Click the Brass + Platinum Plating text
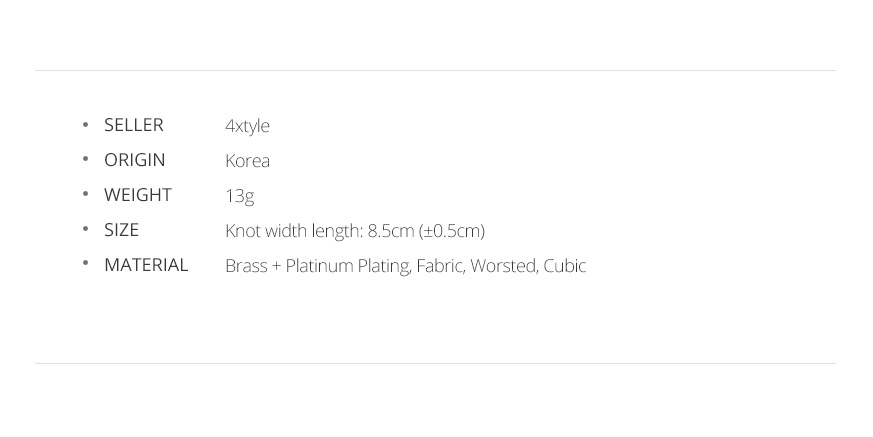Screen dimensions: 873x437 (317, 266)
